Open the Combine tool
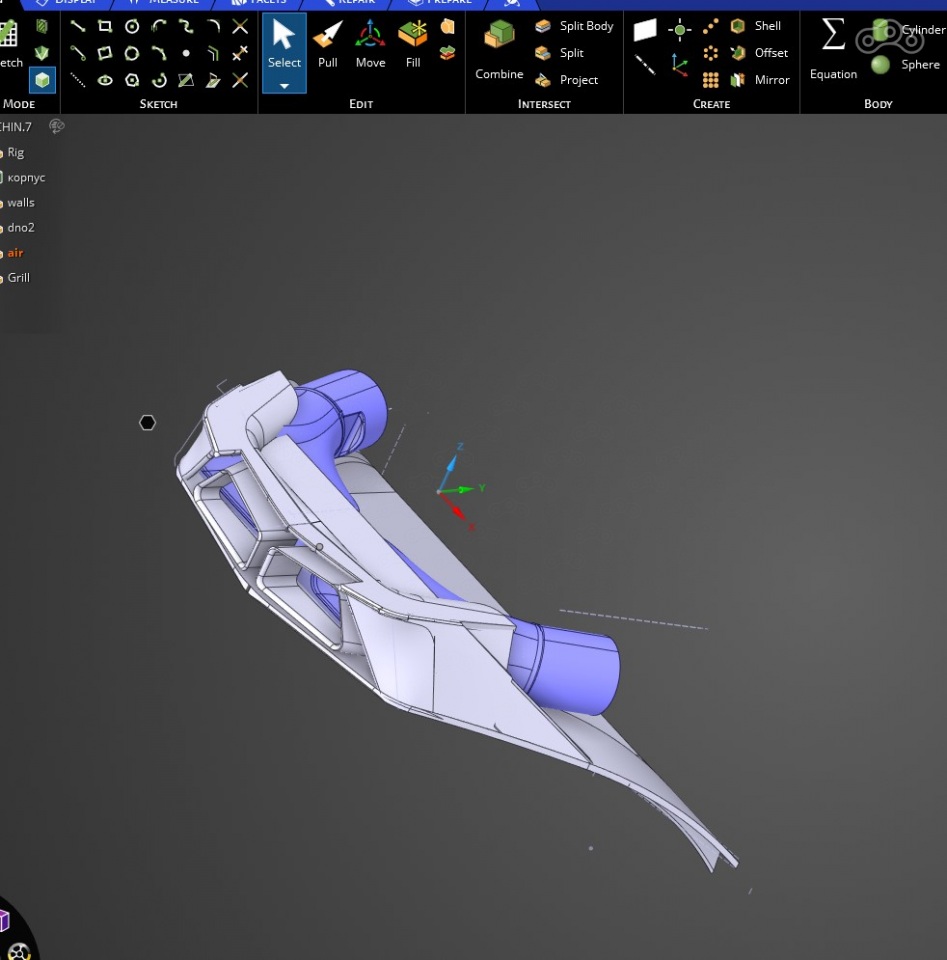The image size is (947, 960). click(499, 50)
